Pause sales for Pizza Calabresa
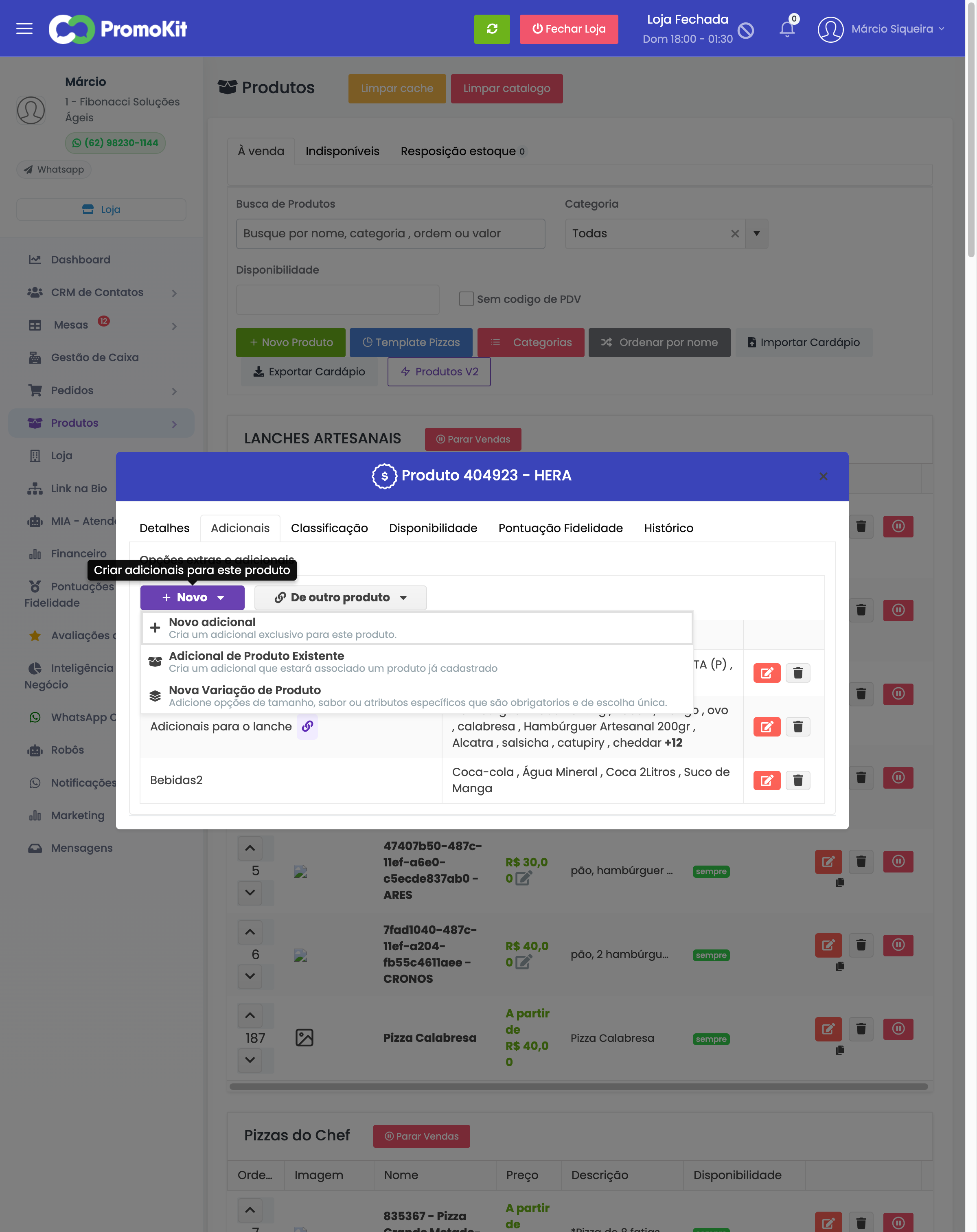Viewport: 977px width, 1232px height. tap(898, 1029)
